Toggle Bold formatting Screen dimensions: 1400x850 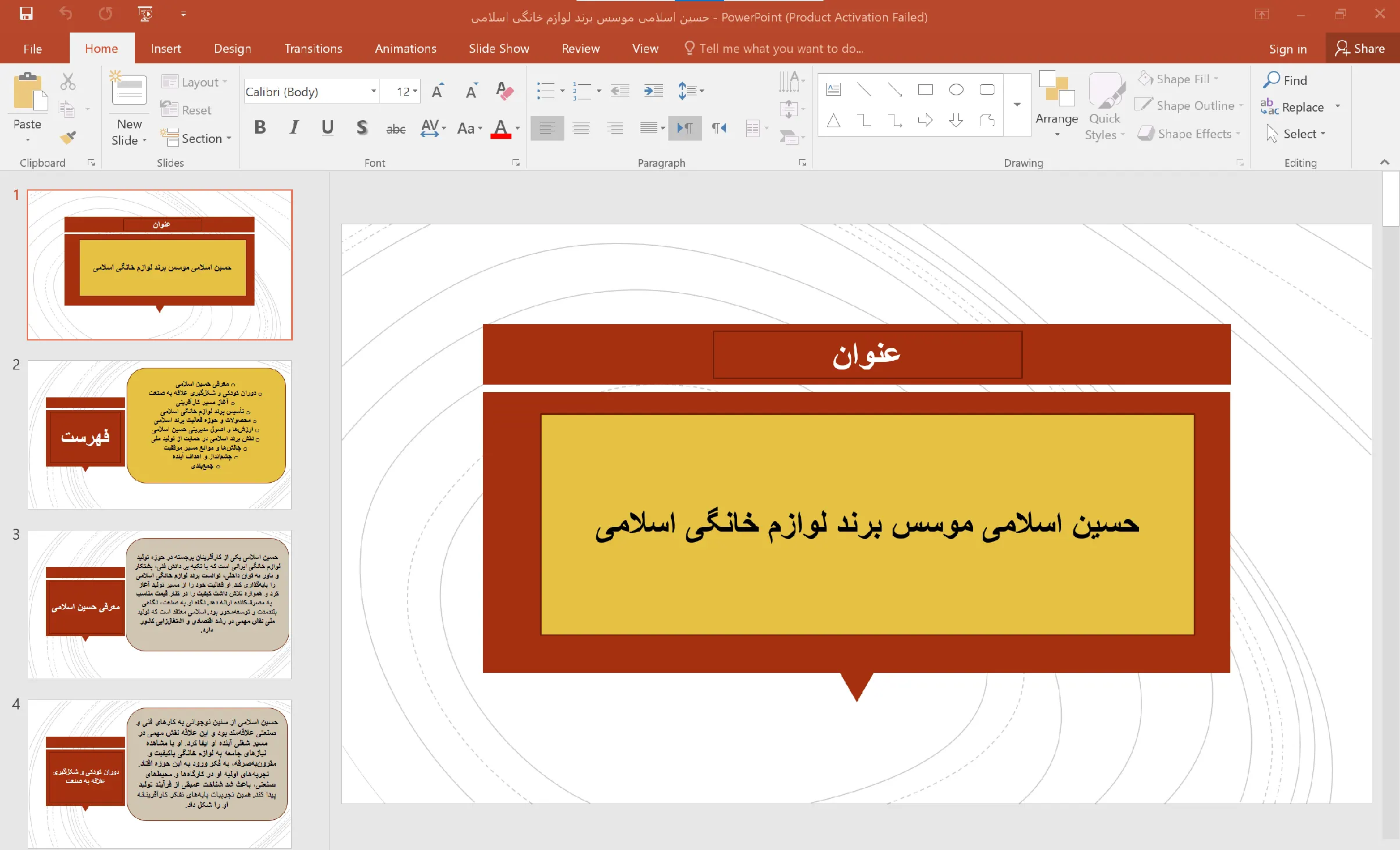(260, 128)
